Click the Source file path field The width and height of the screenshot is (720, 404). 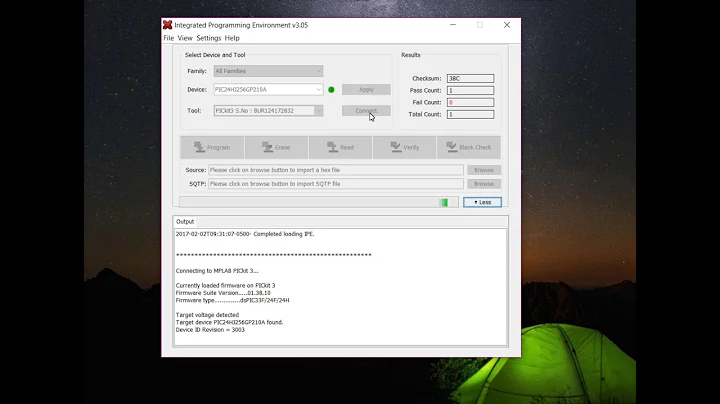coord(336,170)
